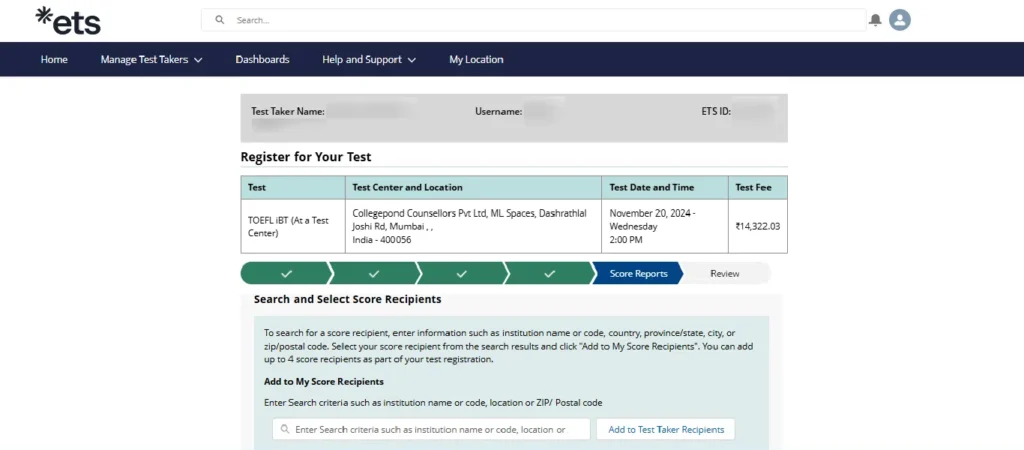This screenshot has height=450, width=1024.
Task: Go to first completed step checkmark
Action: 285,273
